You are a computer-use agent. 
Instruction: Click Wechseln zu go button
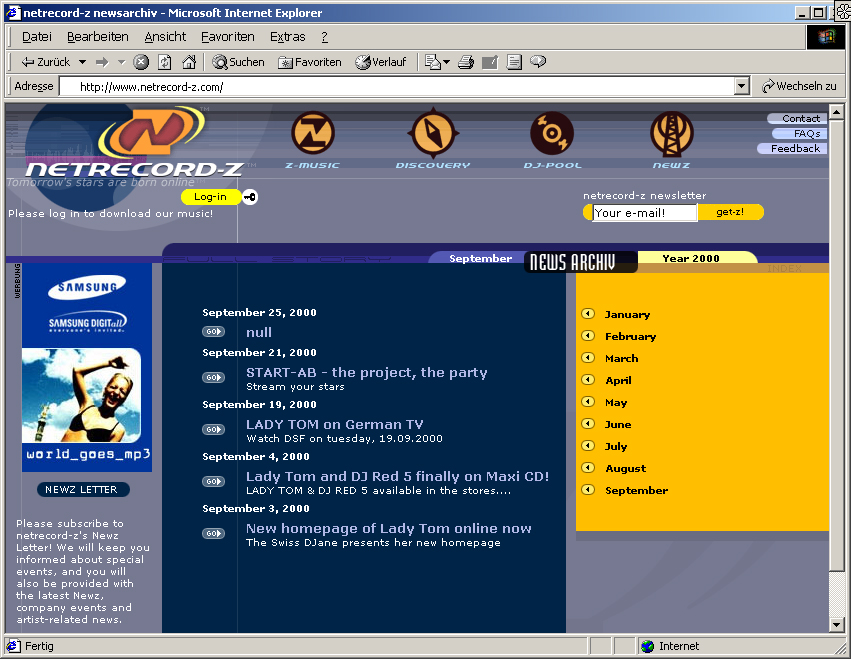tap(799, 86)
